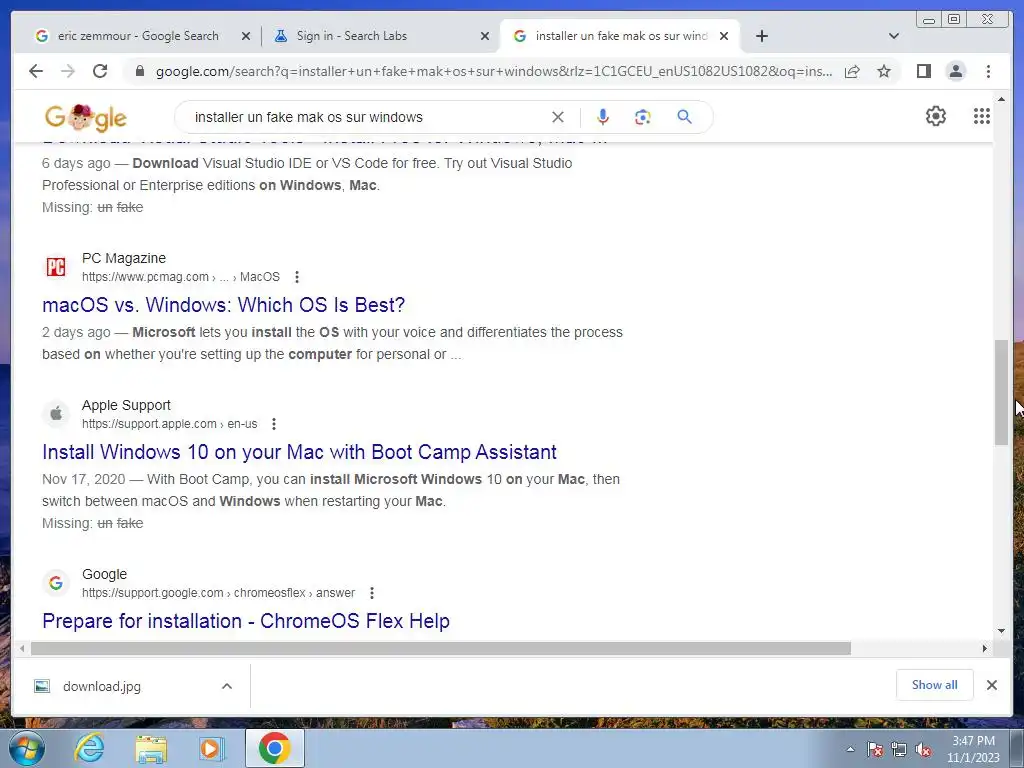The image size is (1024, 768).
Task: Close the current installer search tab
Action: [x=724, y=37]
